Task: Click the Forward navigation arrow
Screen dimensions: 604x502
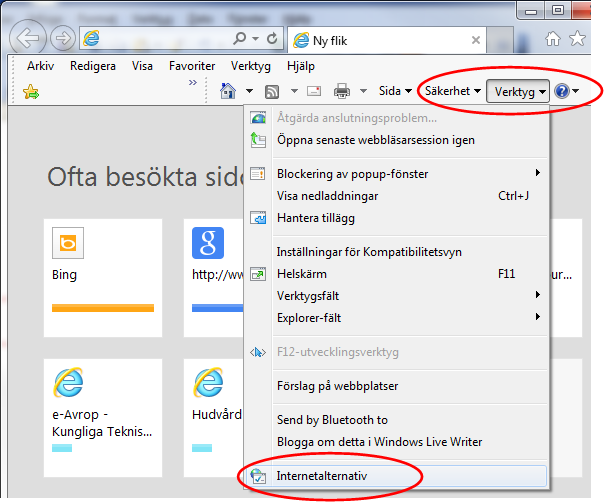Action: point(64,39)
